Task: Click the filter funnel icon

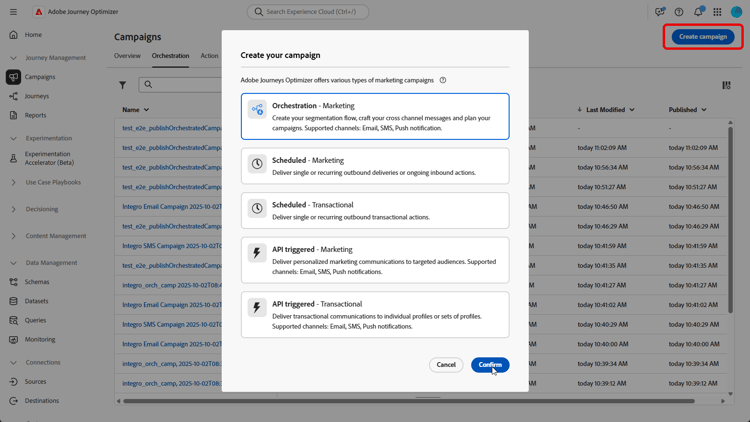Action: click(x=122, y=85)
